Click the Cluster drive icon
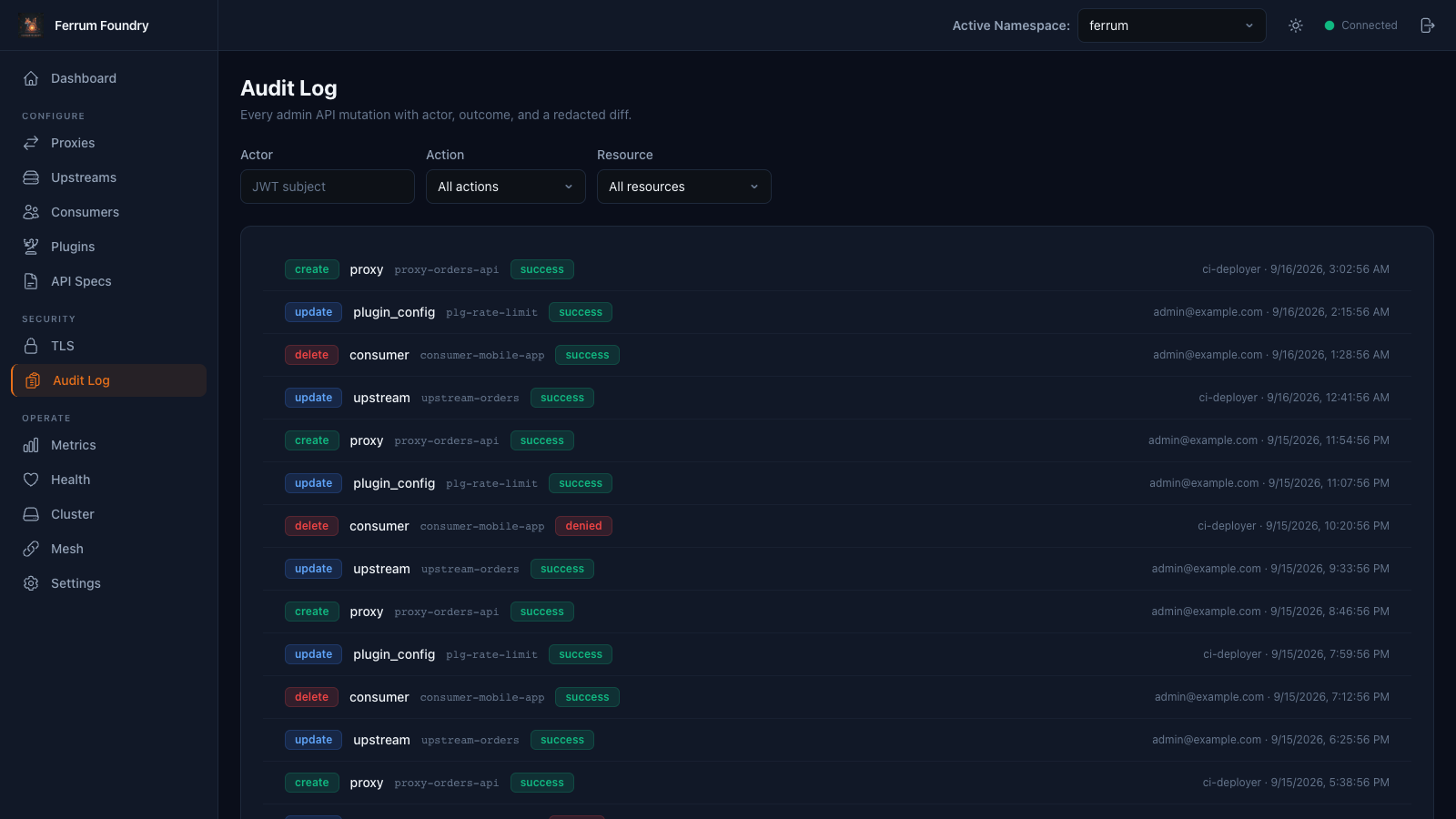1456x819 pixels. [31, 514]
